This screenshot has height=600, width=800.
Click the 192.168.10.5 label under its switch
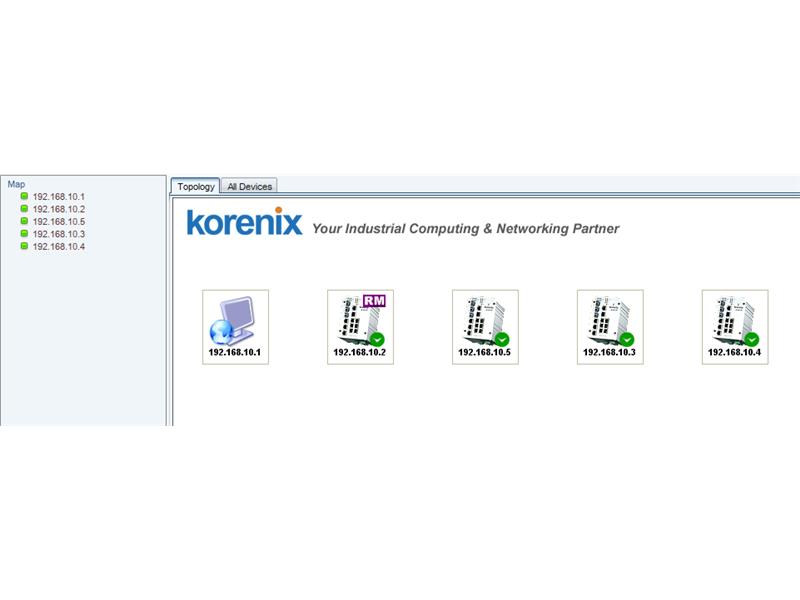pyautogui.click(x=485, y=352)
